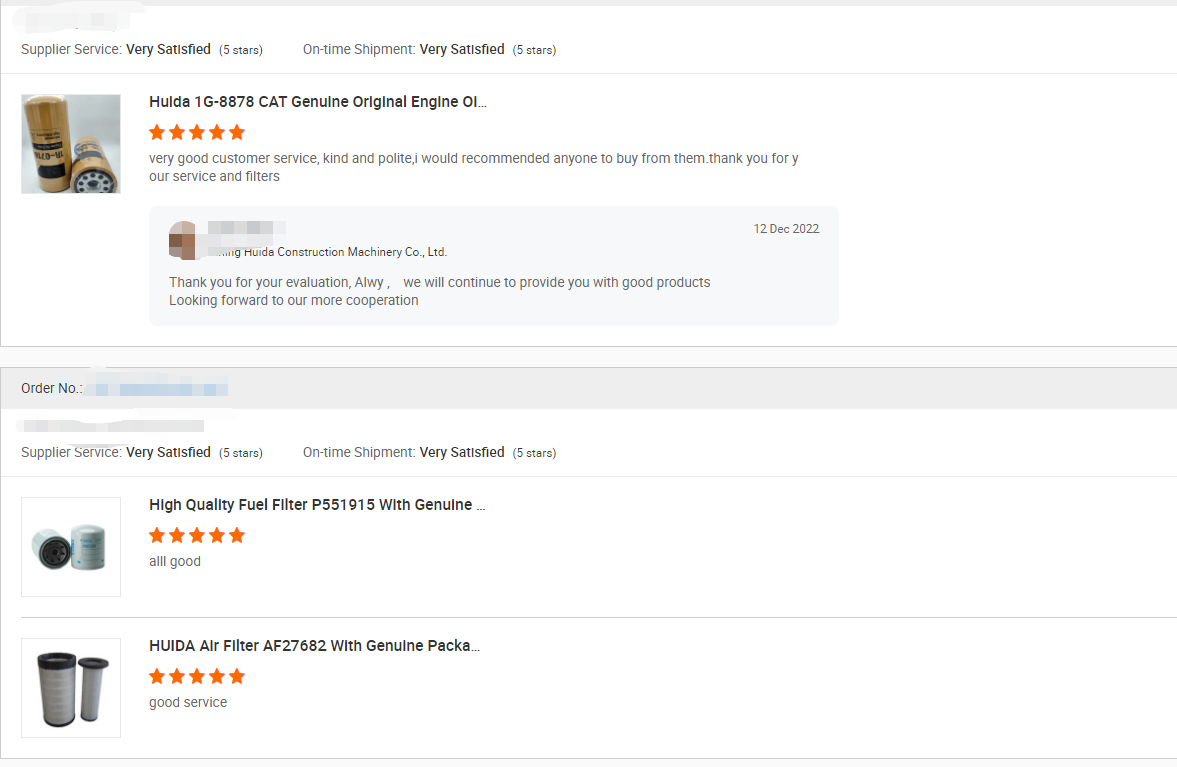Screen dimensions: 1177x767
Task: Open High Quality Fuel Filter P551915 product title
Action: pyautogui.click(x=317, y=505)
